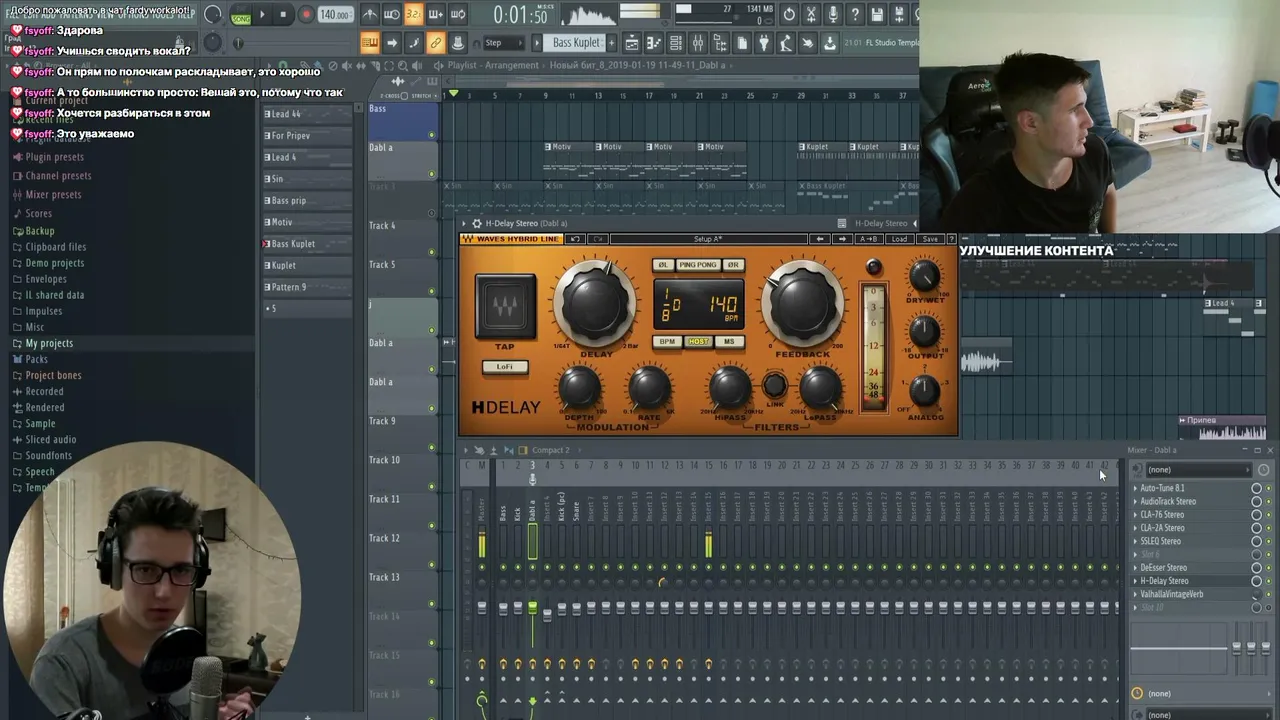Toggle right phase ØR button
Image resolution: width=1280 pixels, height=720 pixels.
733,265
